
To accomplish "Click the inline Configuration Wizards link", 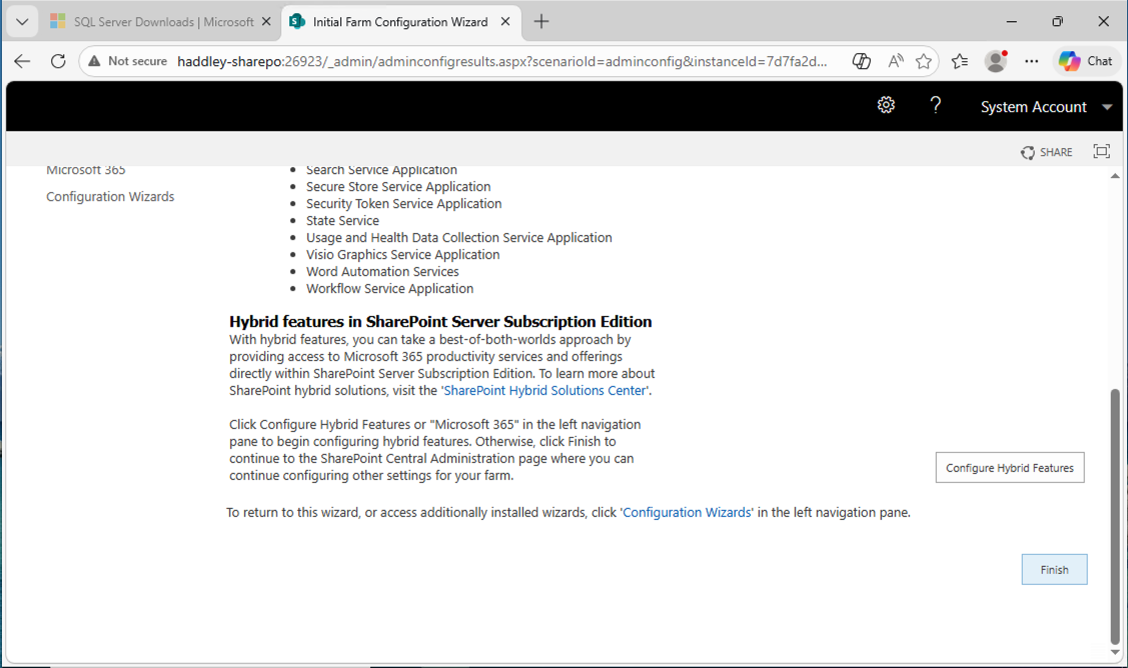I will pyautogui.click(x=686, y=512).
